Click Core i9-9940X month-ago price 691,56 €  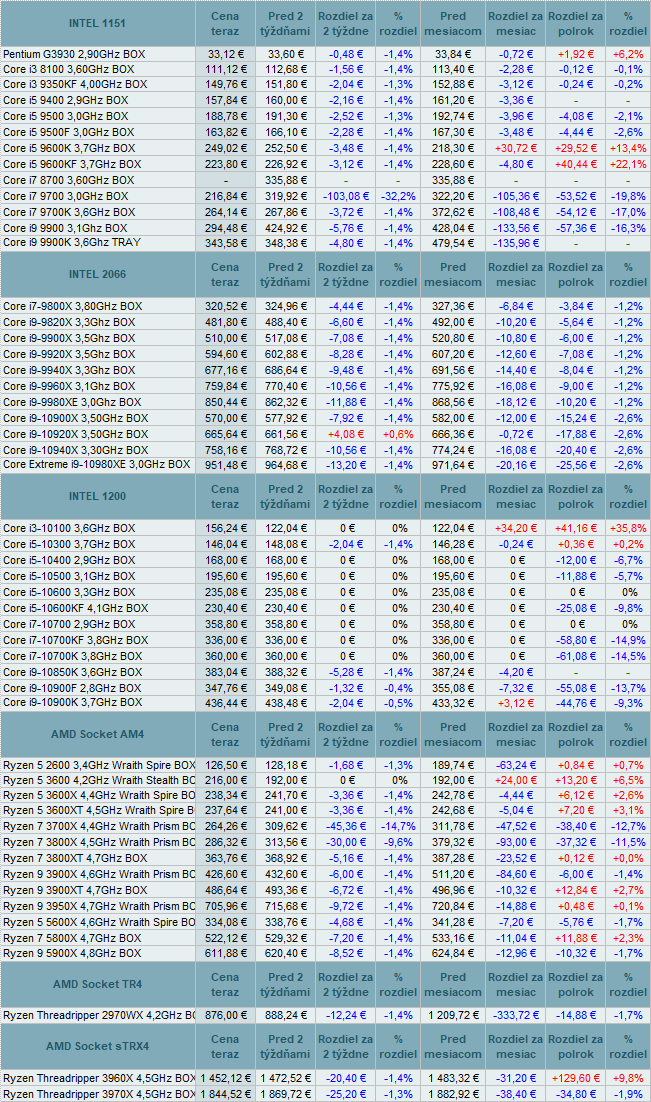(453, 370)
